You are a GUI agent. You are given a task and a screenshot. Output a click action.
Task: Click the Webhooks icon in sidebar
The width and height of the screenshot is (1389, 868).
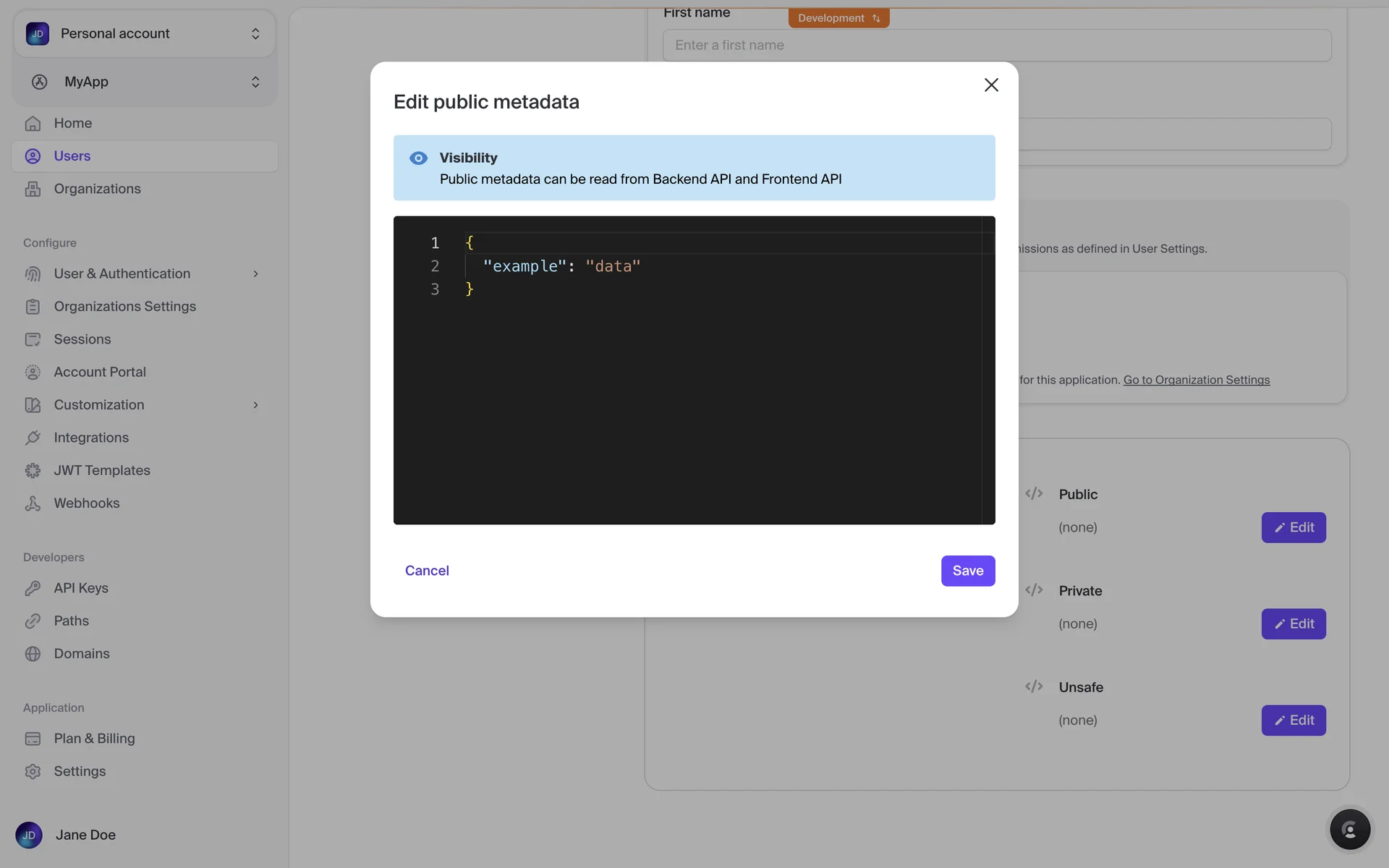tap(33, 503)
